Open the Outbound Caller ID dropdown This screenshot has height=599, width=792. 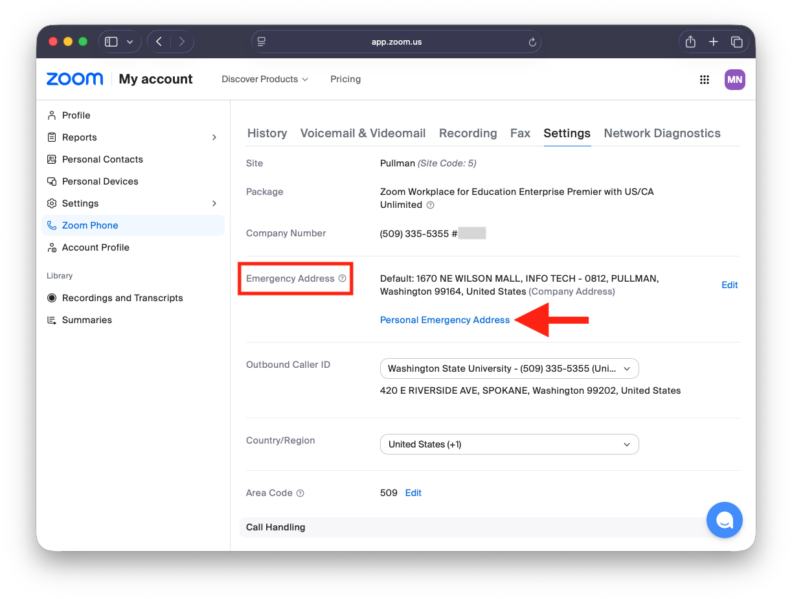click(509, 369)
